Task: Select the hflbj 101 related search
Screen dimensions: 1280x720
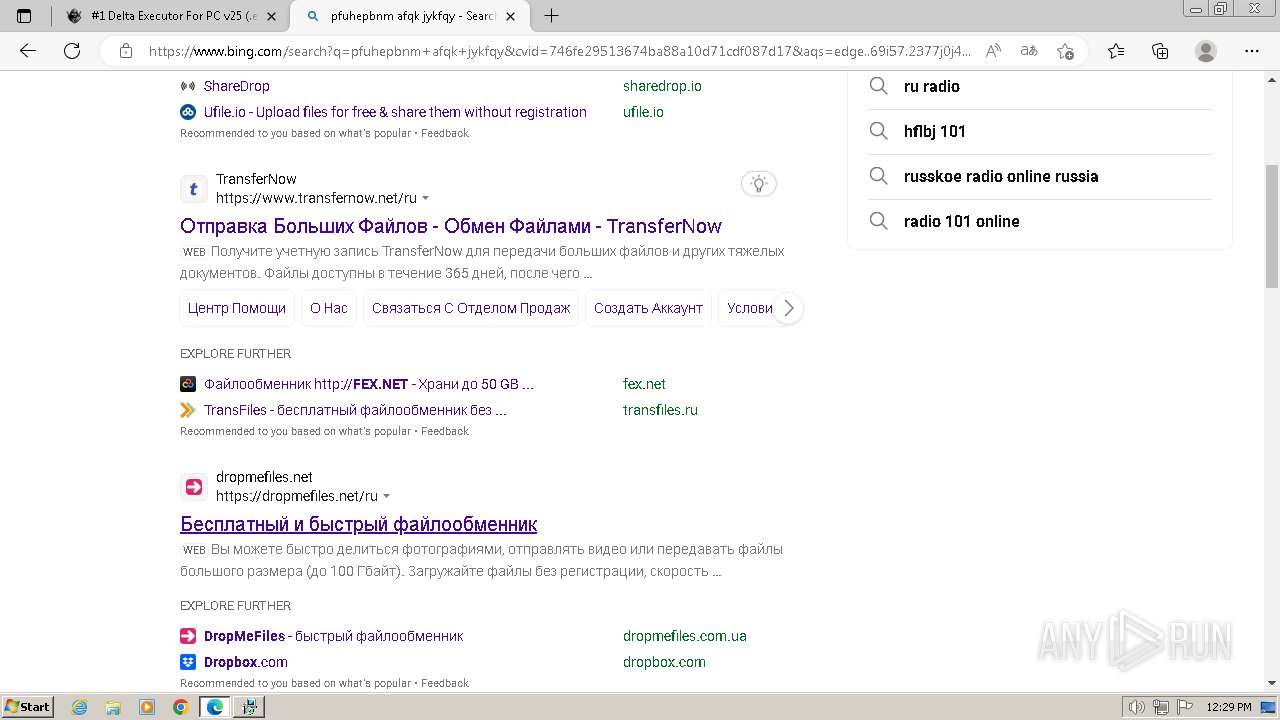Action: pyautogui.click(x=1040, y=131)
